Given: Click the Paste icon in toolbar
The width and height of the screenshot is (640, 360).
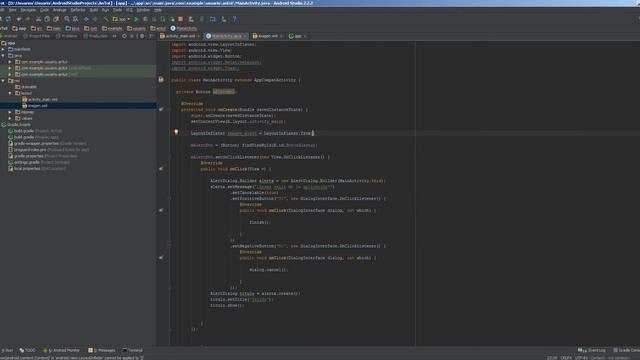Looking at the screenshot, I should point(56,19).
